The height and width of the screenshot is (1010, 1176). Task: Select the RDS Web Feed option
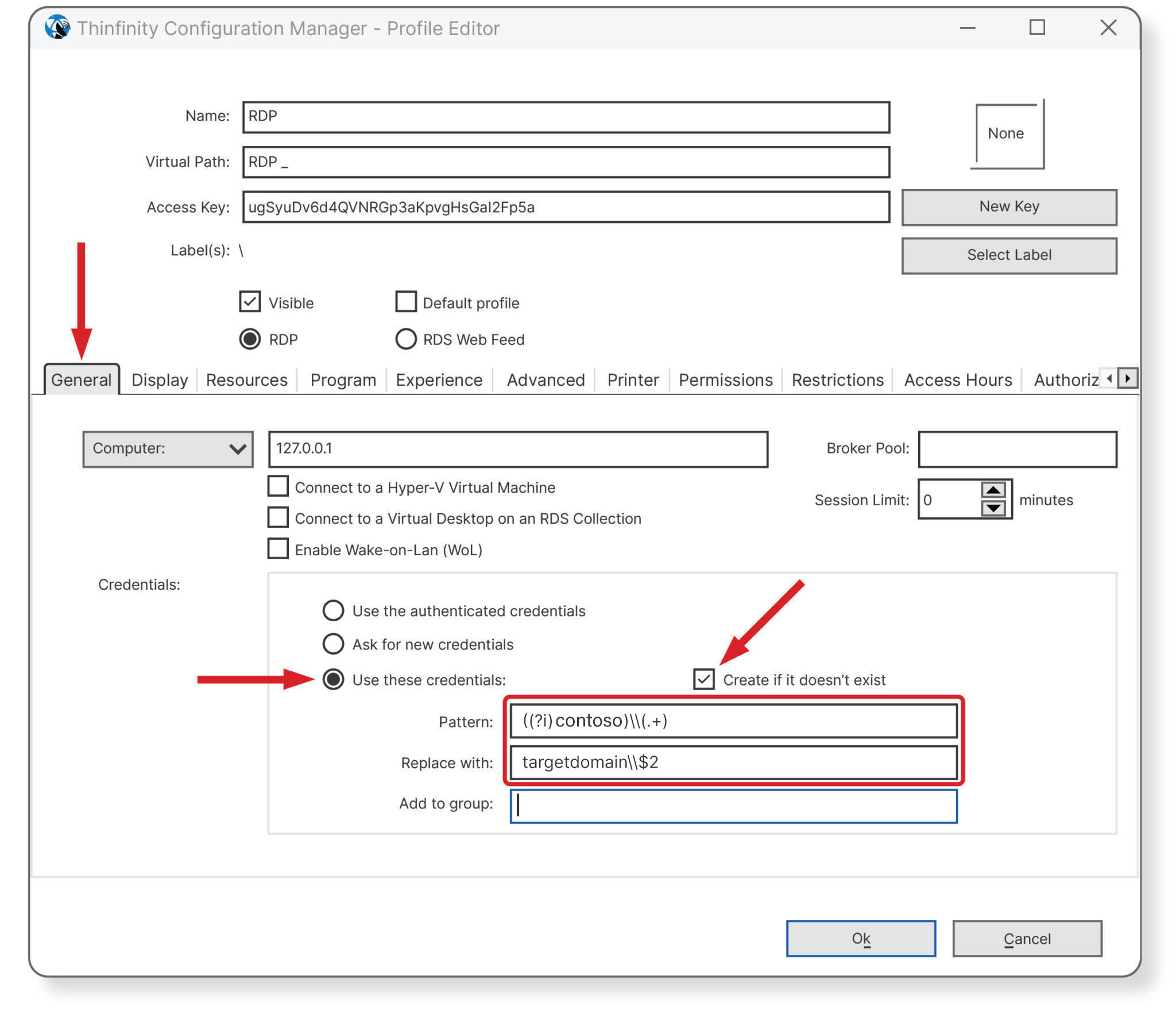[x=406, y=339]
